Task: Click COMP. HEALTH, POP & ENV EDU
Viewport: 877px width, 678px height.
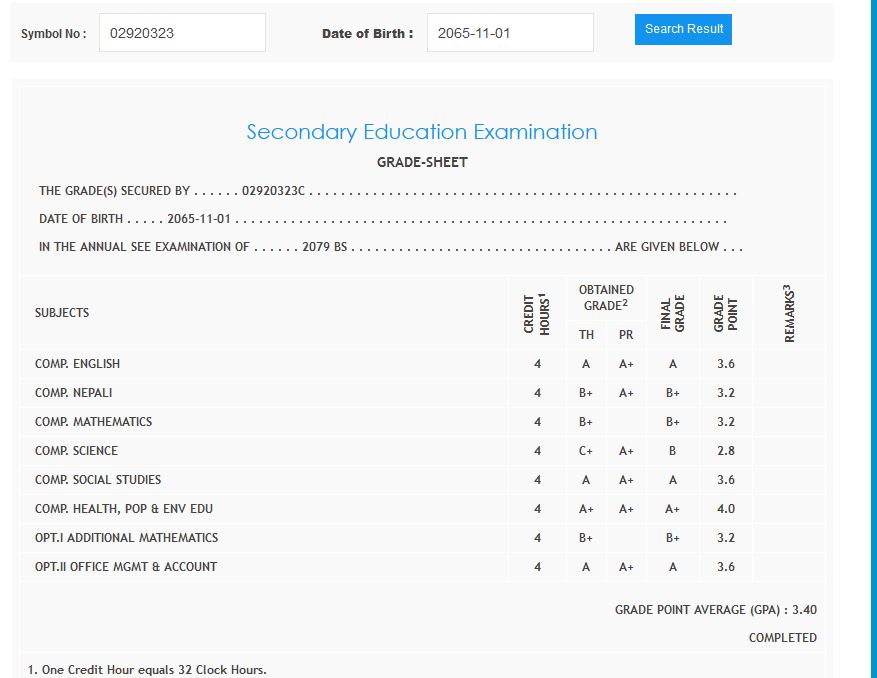Action: click(x=123, y=509)
